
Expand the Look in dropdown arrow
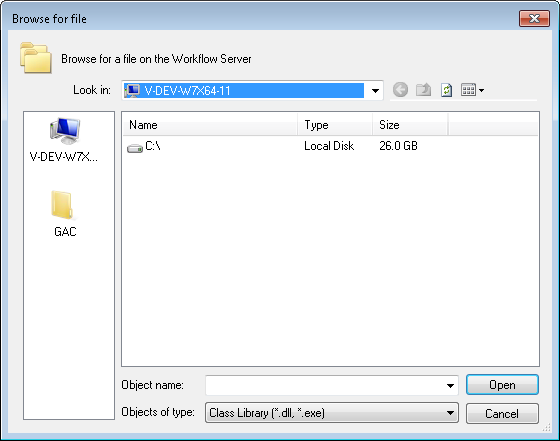pyautogui.click(x=375, y=91)
